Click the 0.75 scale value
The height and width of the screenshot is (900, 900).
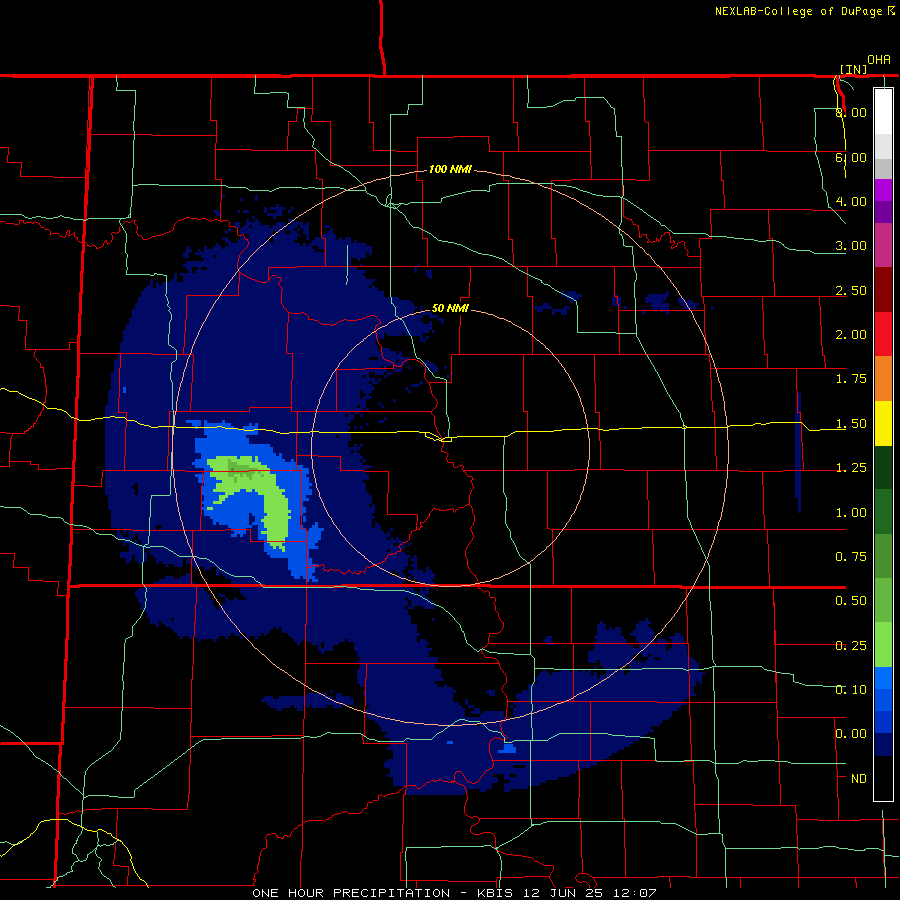851,557
